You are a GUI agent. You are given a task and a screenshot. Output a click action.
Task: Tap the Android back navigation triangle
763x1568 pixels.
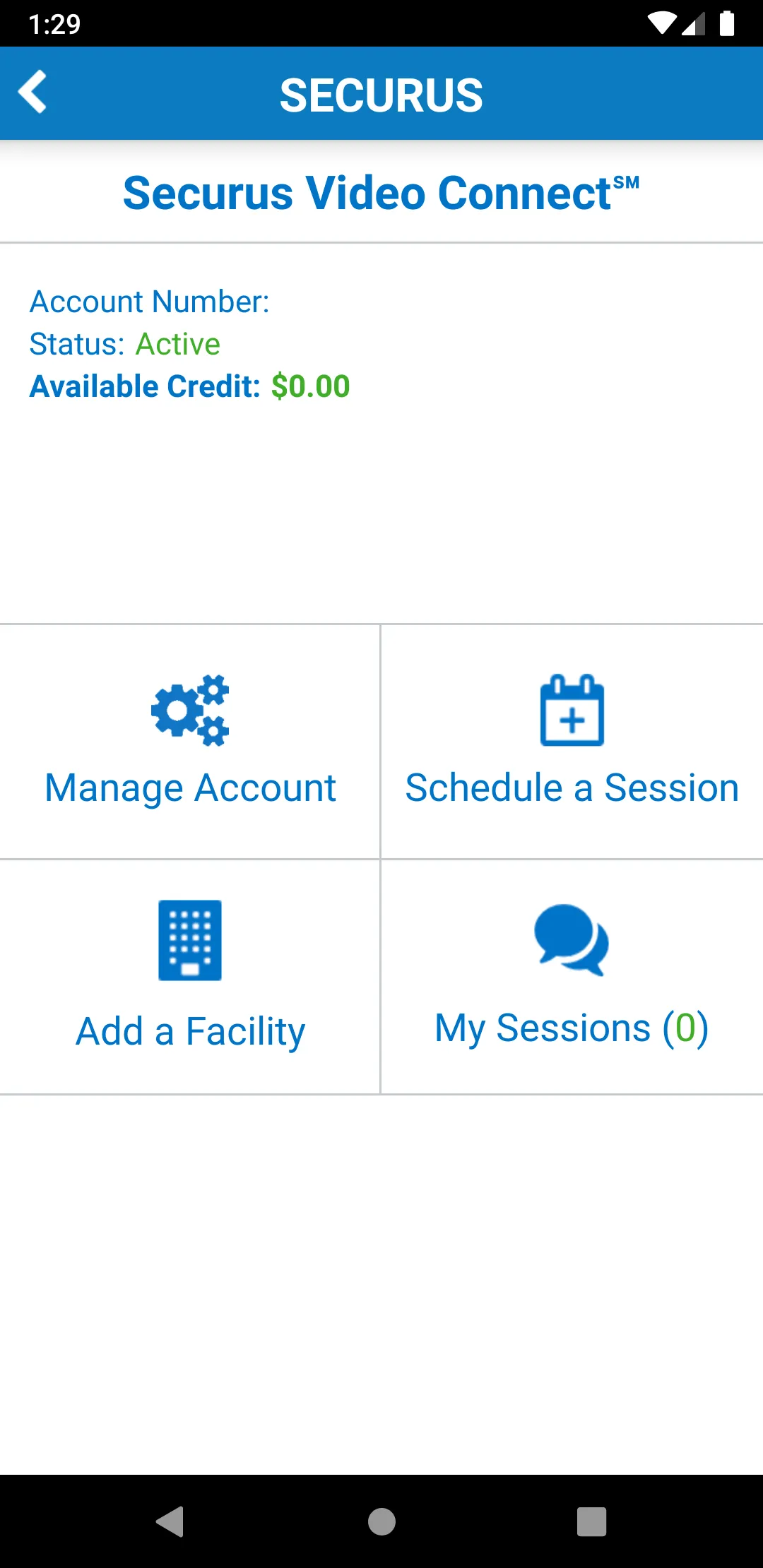coord(170,1521)
